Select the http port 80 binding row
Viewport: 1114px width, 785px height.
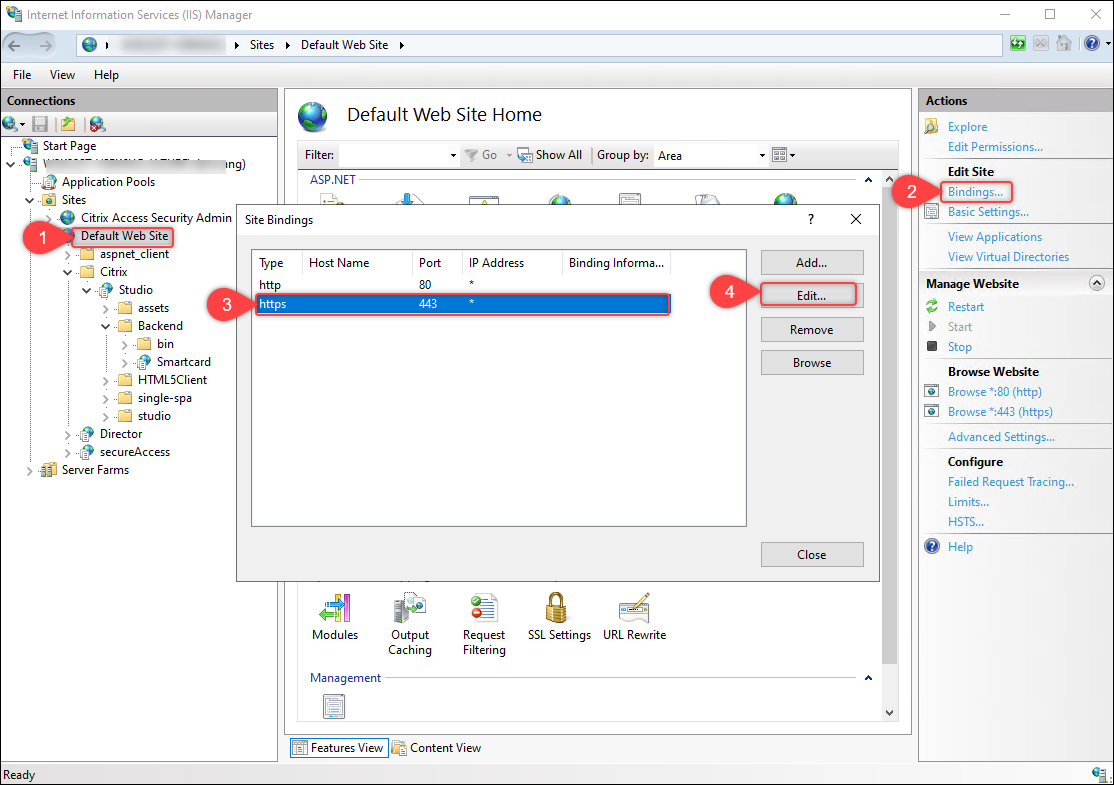(400, 284)
